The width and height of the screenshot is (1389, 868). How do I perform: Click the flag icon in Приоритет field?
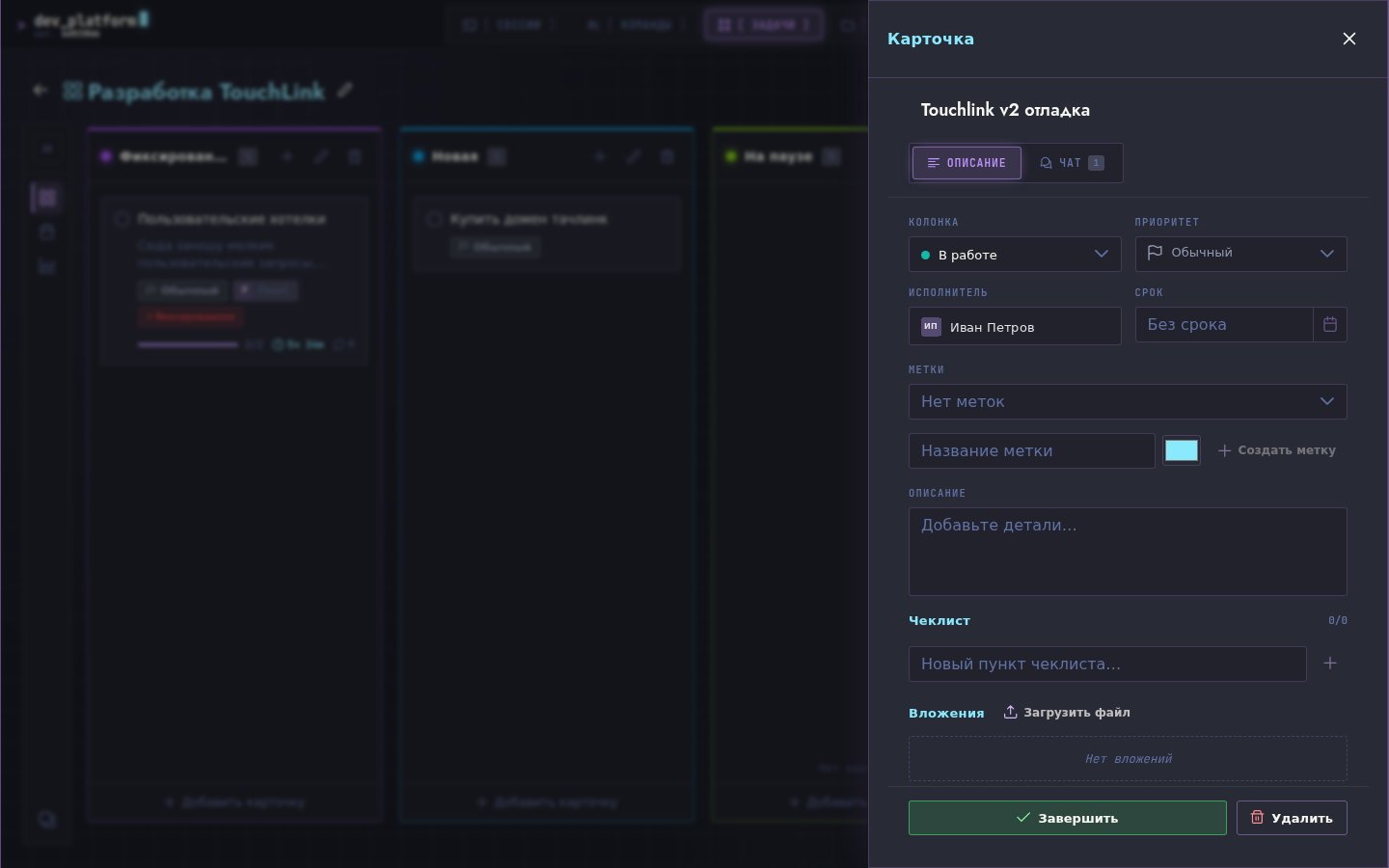tap(1155, 253)
